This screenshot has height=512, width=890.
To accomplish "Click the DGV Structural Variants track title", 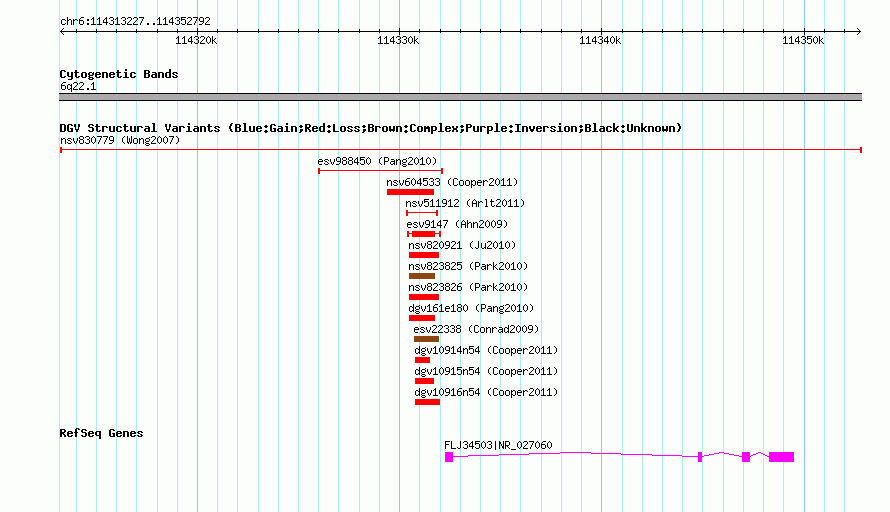I will pos(370,128).
